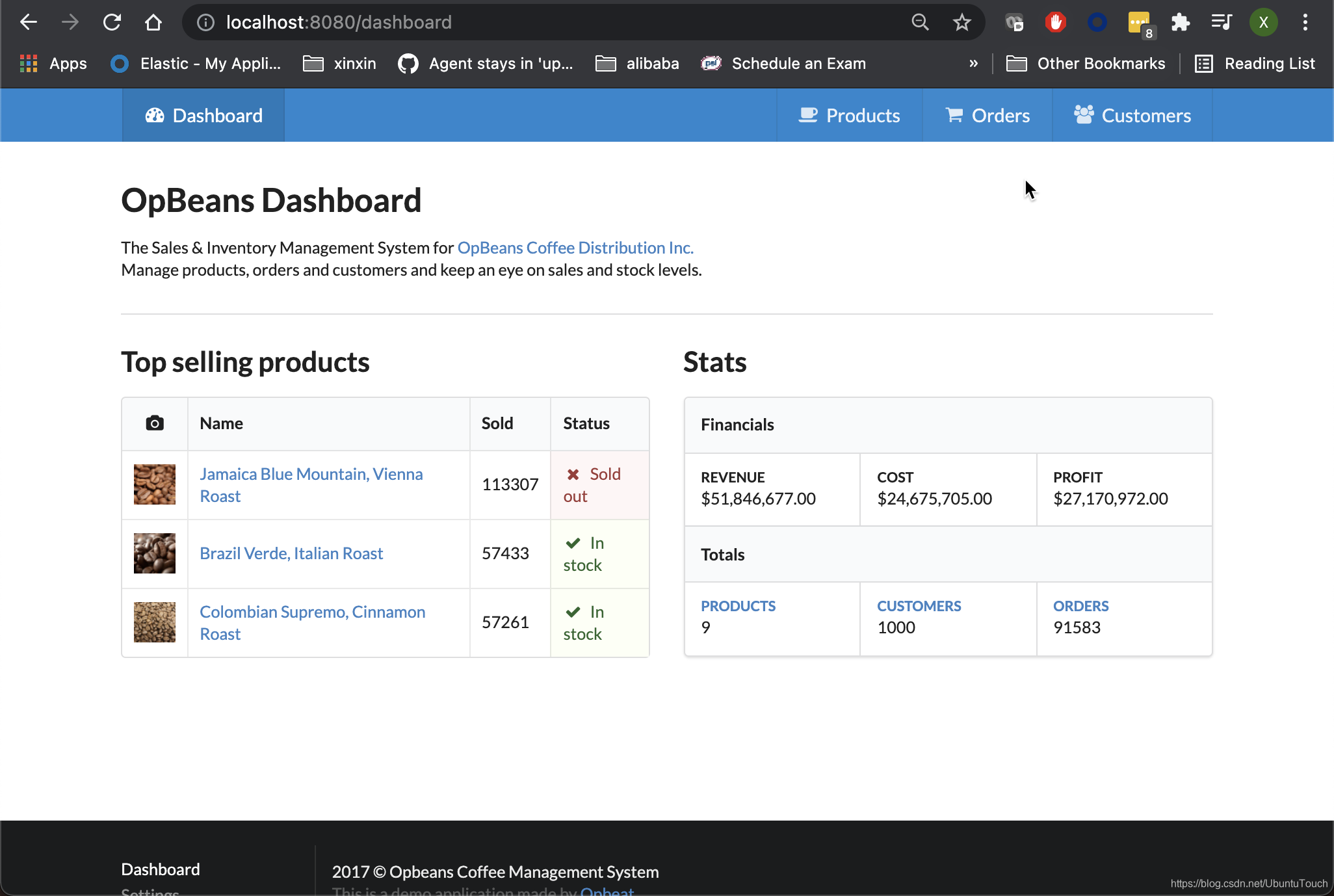Image resolution: width=1334 pixels, height=896 pixels.
Task: Click the browser reload icon
Action: [112, 22]
